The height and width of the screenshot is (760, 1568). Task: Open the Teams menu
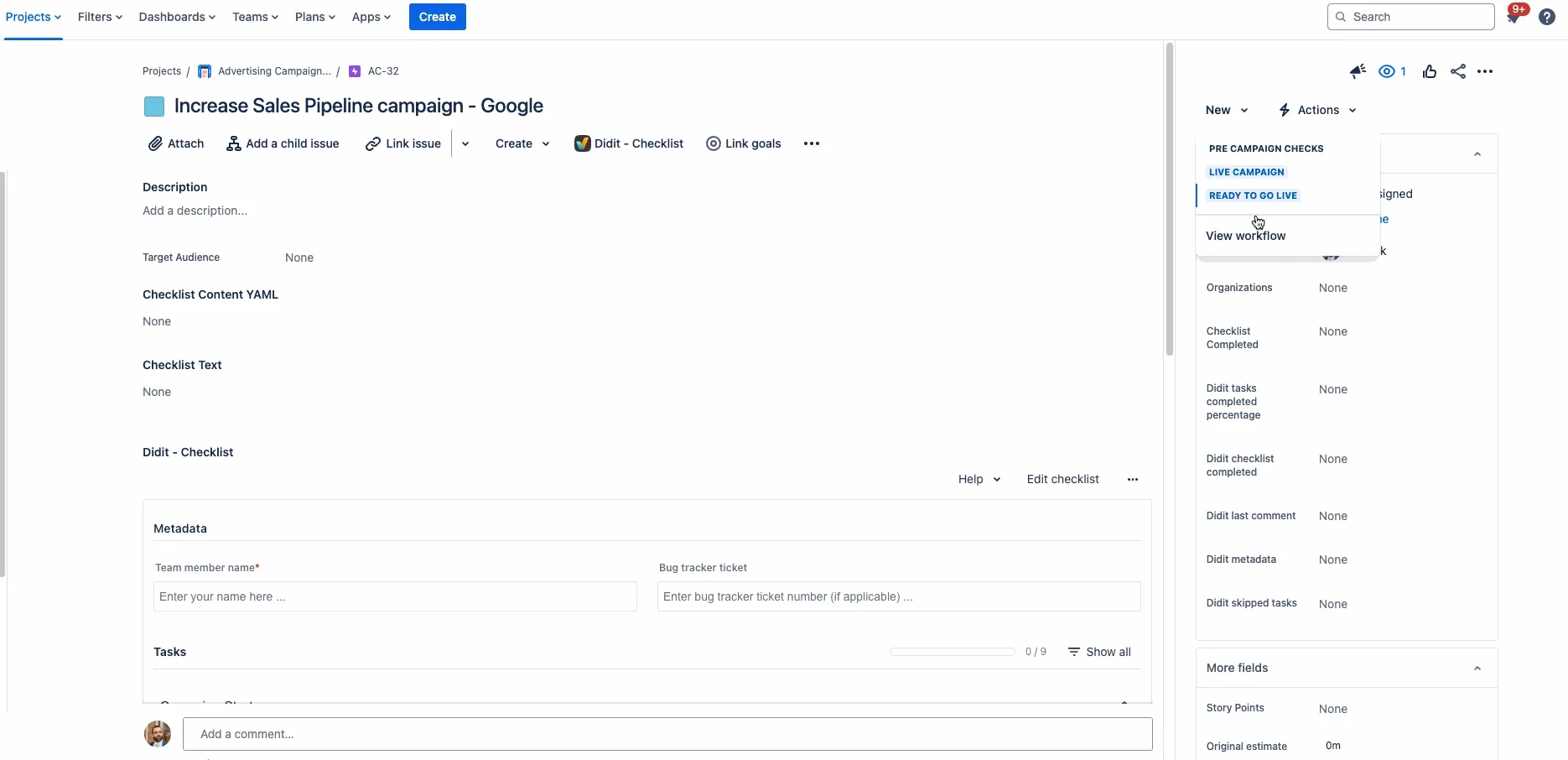[x=255, y=17]
